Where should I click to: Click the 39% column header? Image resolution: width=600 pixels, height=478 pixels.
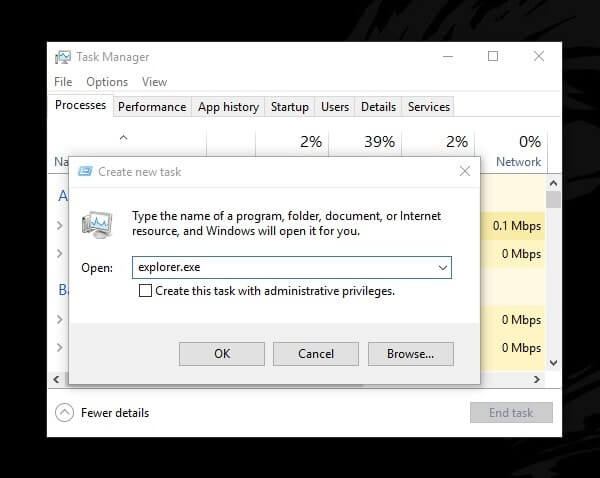379,142
